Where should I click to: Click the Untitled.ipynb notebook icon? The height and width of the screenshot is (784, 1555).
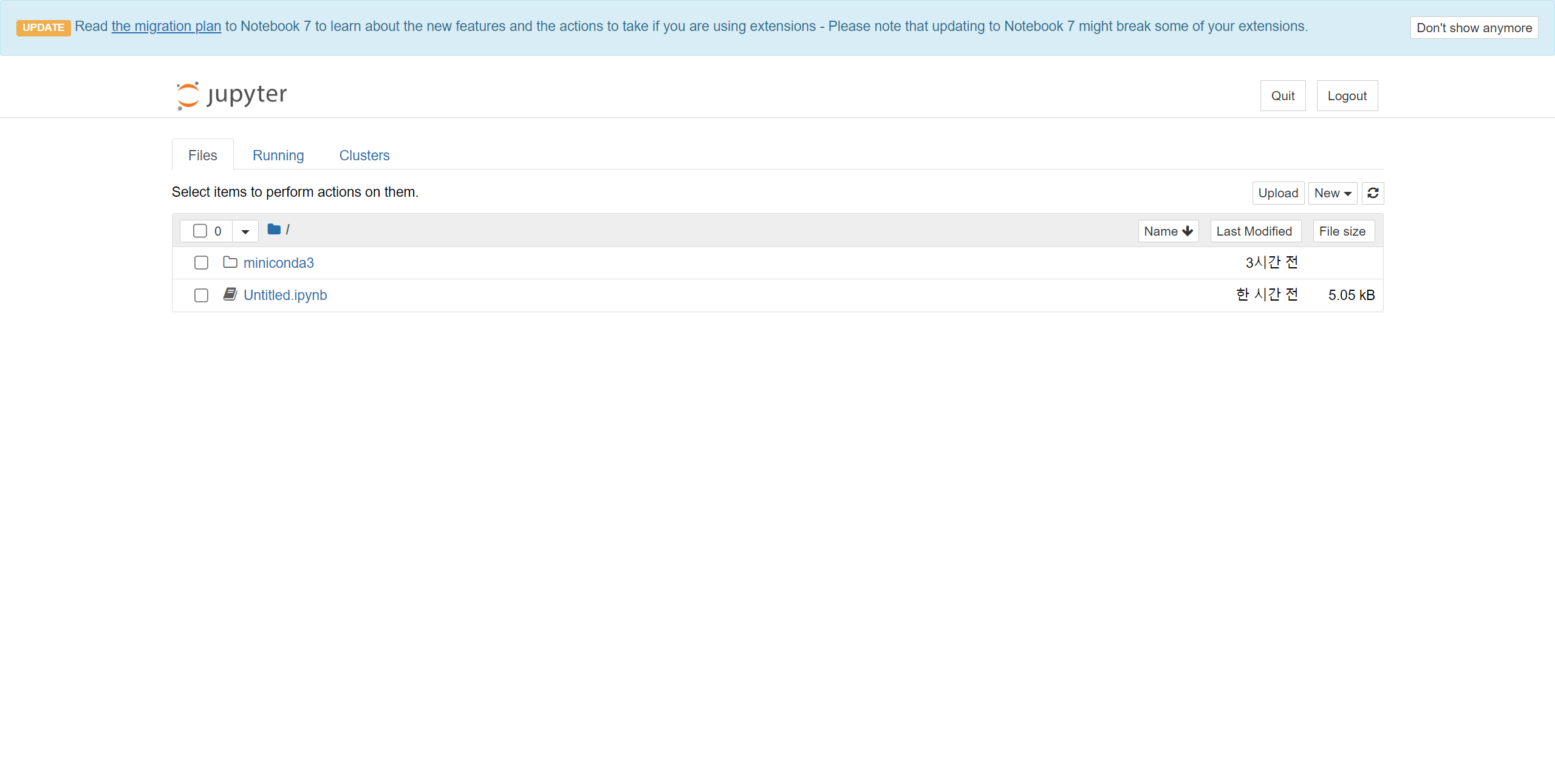tap(230, 295)
